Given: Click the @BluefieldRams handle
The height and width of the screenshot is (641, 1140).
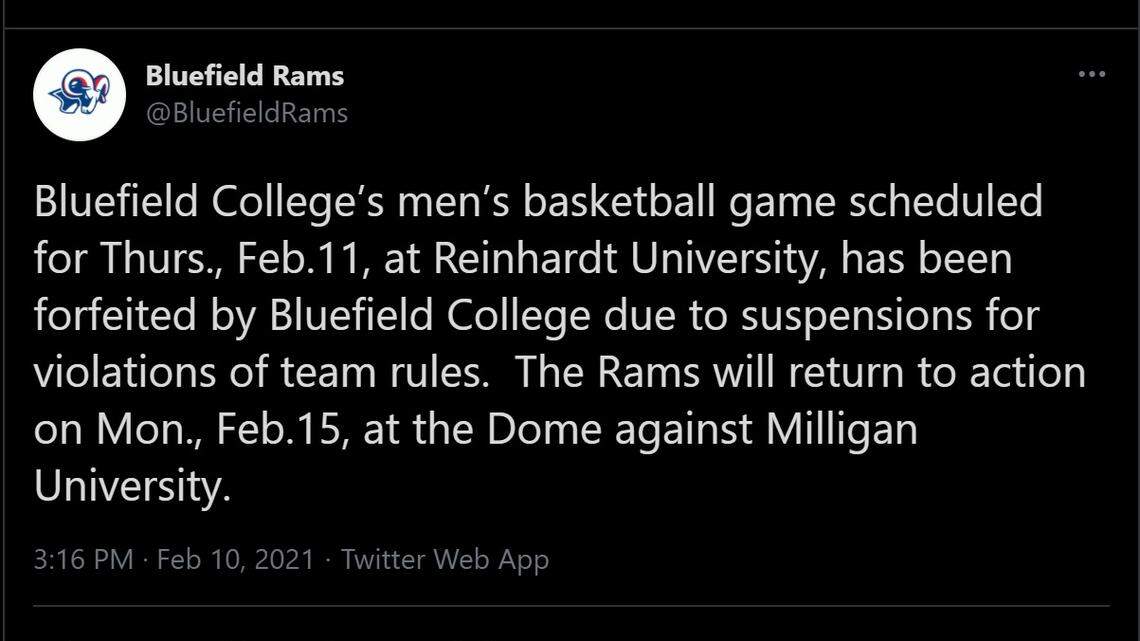Looking at the screenshot, I should (246, 113).
